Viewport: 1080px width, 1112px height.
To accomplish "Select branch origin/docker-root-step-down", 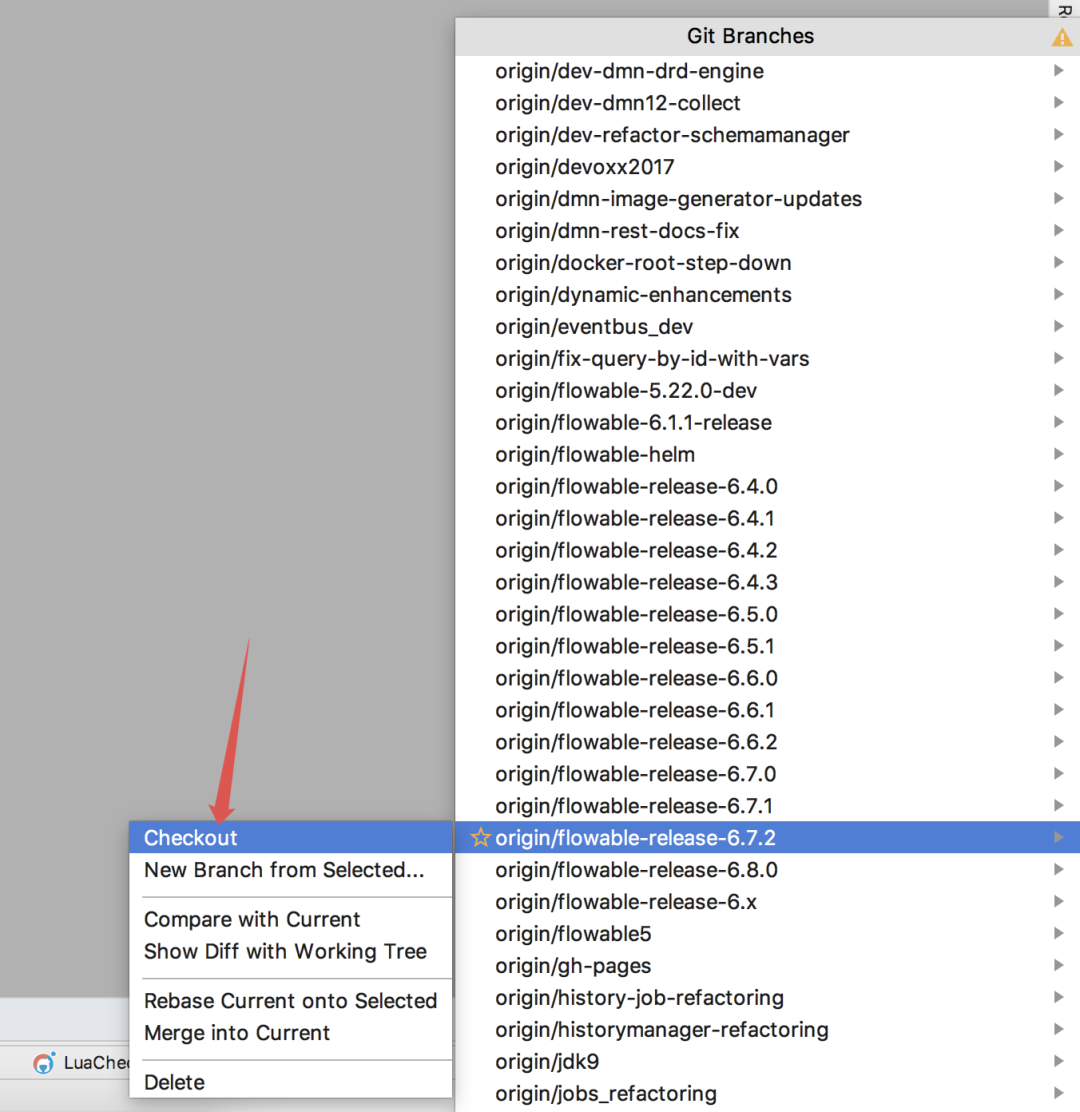I will (767, 262).
